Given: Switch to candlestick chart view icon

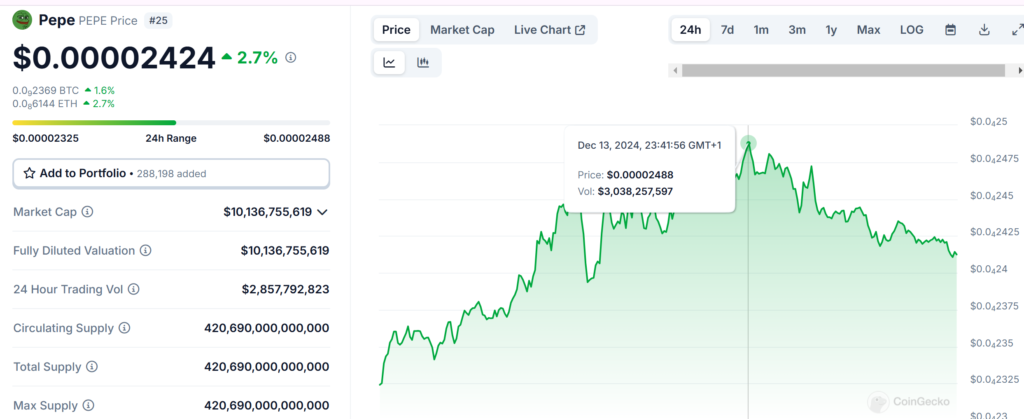Looking at the screenshot, I should [x=423, y=63].
